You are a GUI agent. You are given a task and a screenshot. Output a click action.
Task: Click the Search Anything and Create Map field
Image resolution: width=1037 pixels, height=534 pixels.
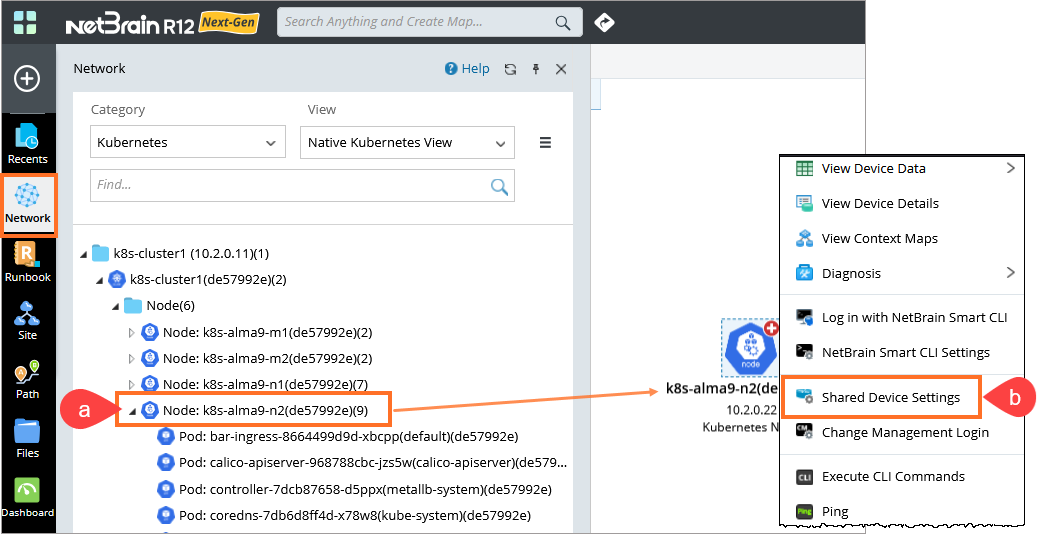pyautogui.click(x=430, y=22)
